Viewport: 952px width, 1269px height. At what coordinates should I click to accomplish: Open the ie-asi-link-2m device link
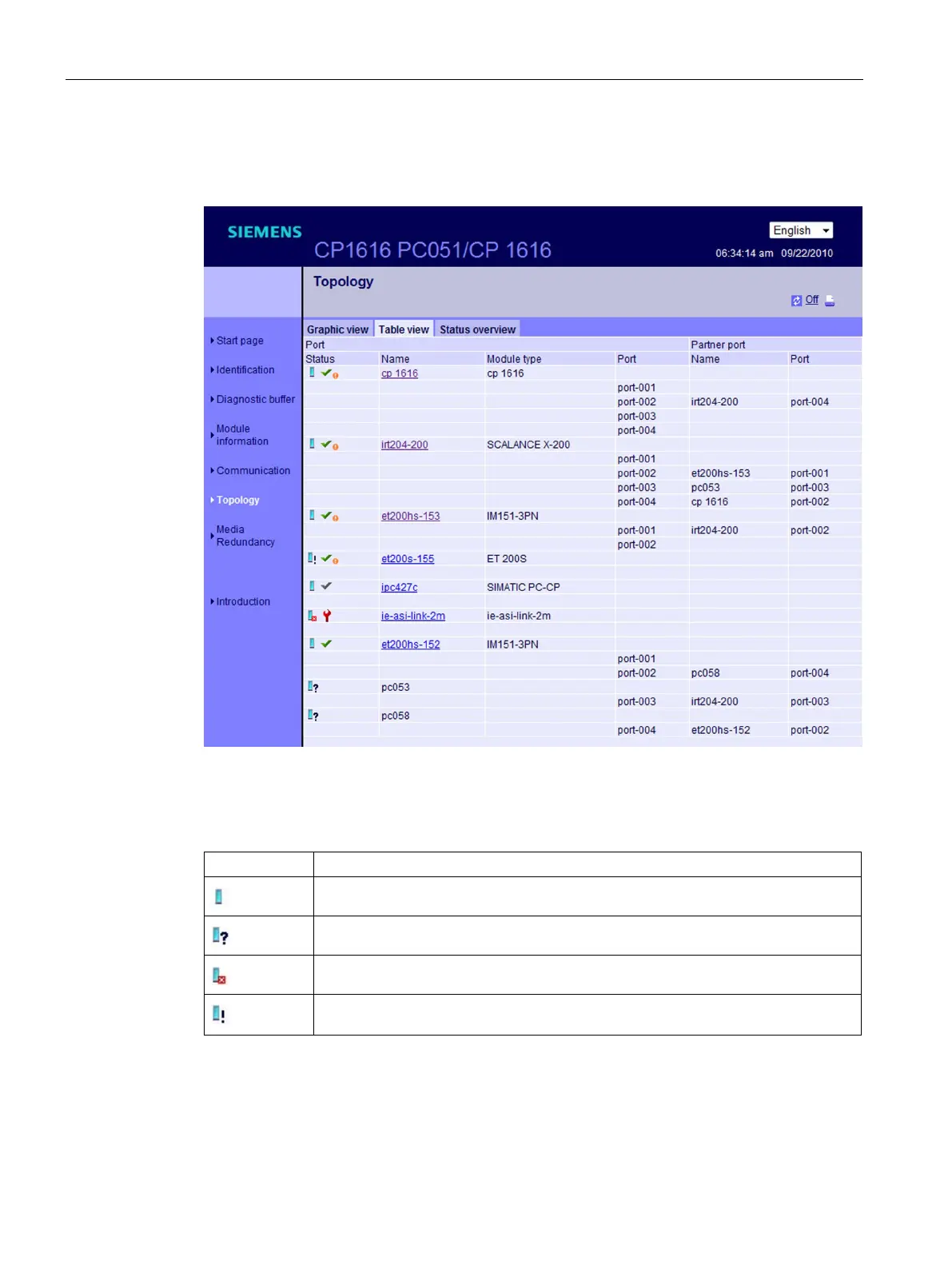(413, 617)
